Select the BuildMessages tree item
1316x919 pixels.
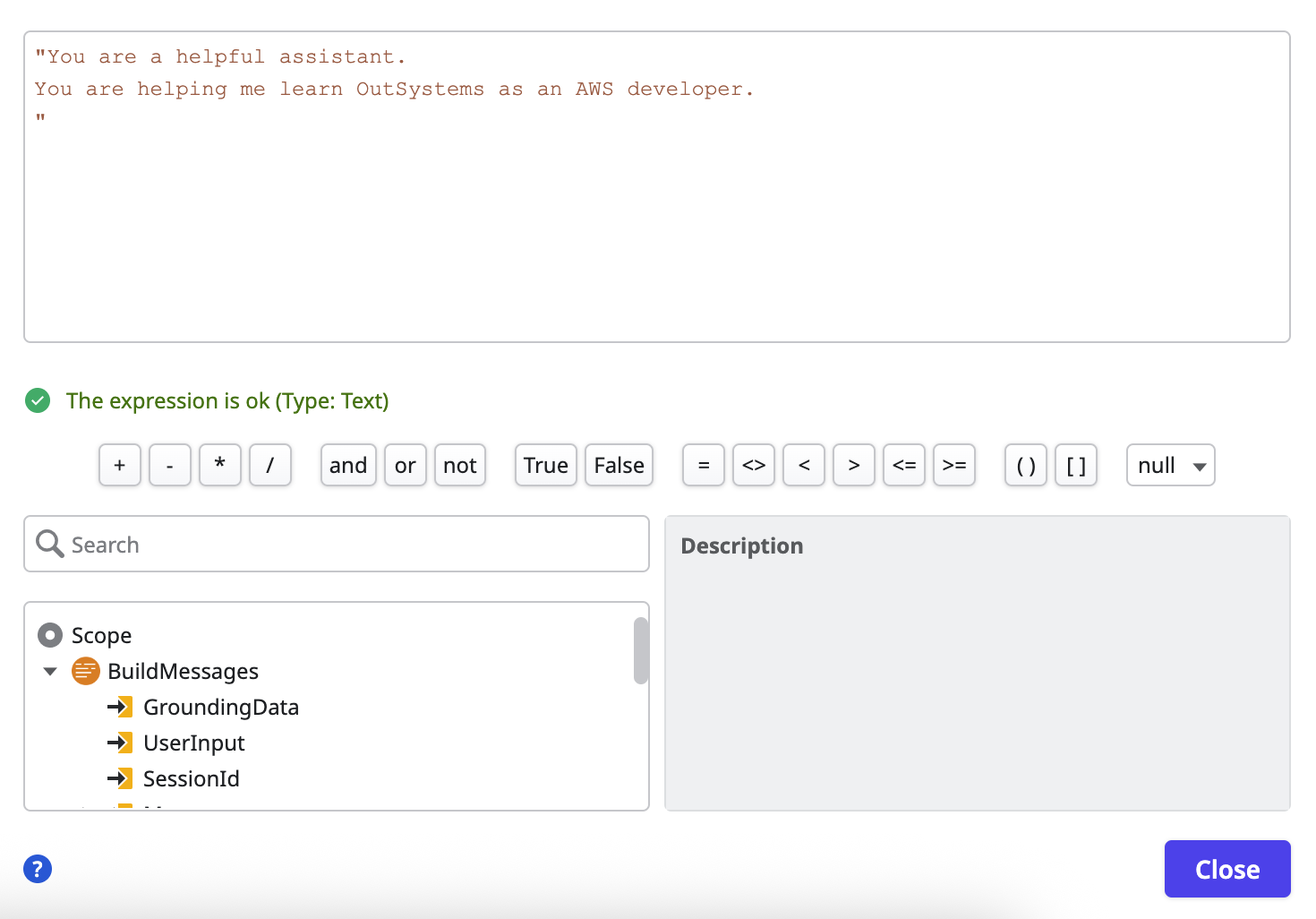pos(183,671)
